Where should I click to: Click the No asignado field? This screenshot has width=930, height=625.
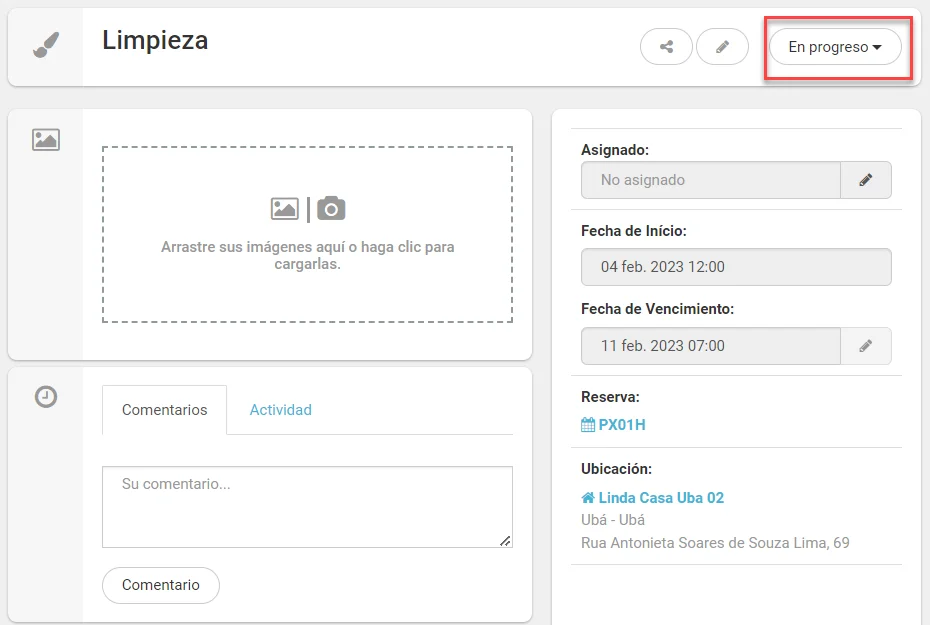711,180
